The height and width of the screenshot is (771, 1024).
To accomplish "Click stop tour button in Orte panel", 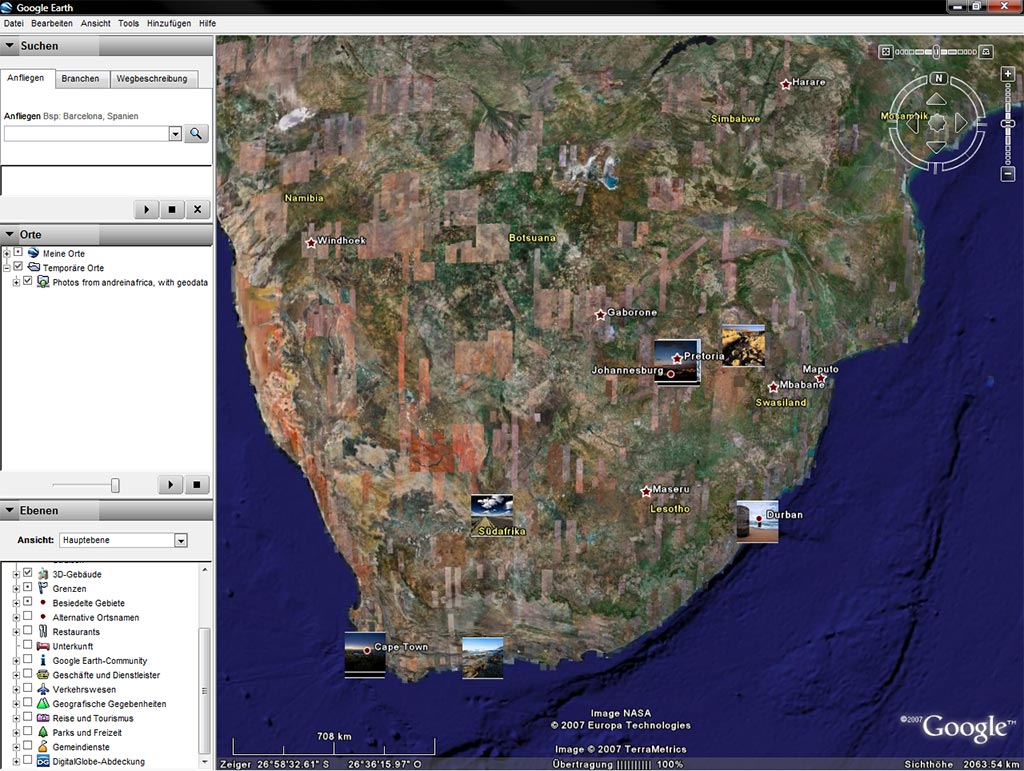I will pyautogui.click(x=197, y=484).
